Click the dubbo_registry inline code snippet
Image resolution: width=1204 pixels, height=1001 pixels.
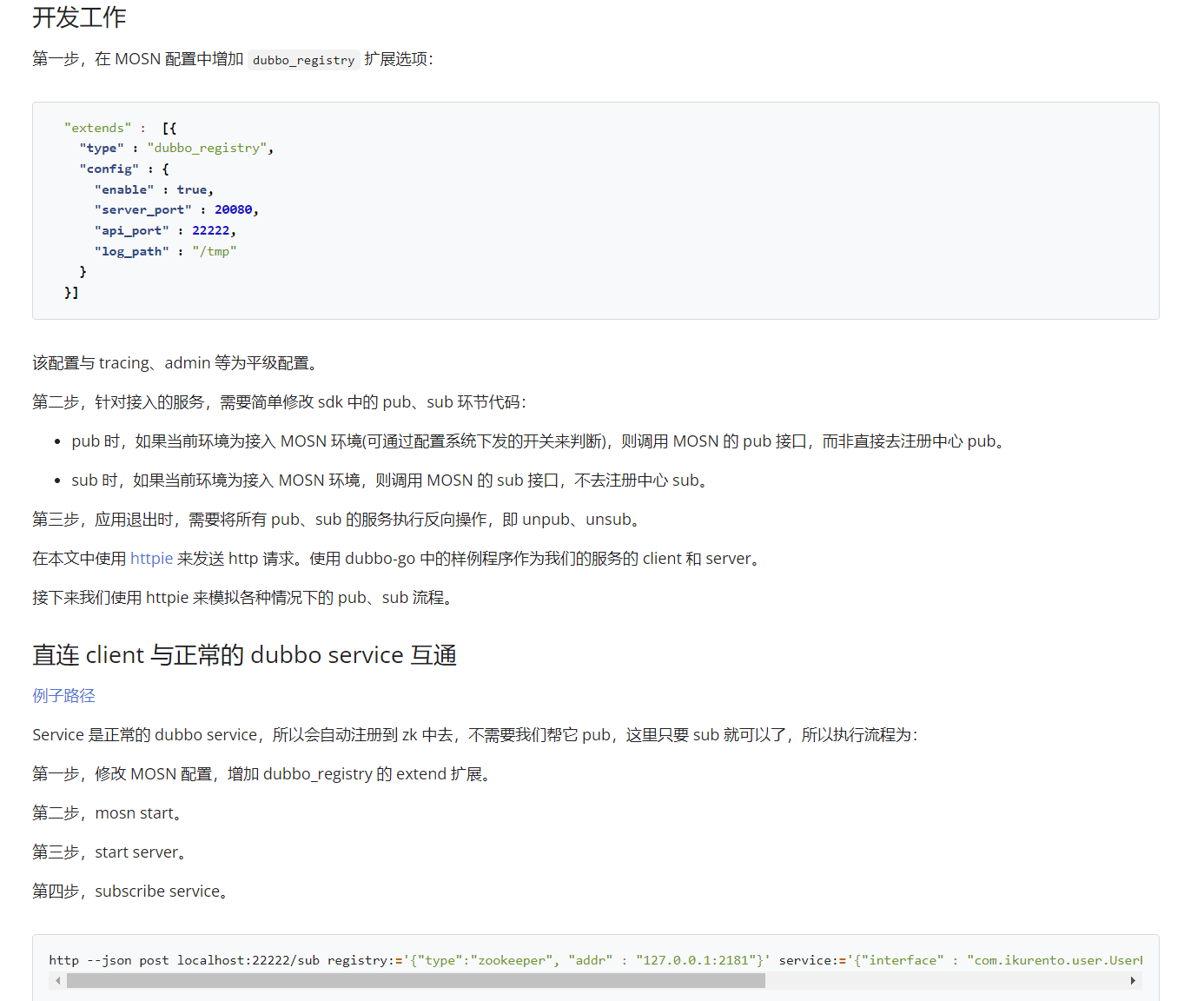303,60
